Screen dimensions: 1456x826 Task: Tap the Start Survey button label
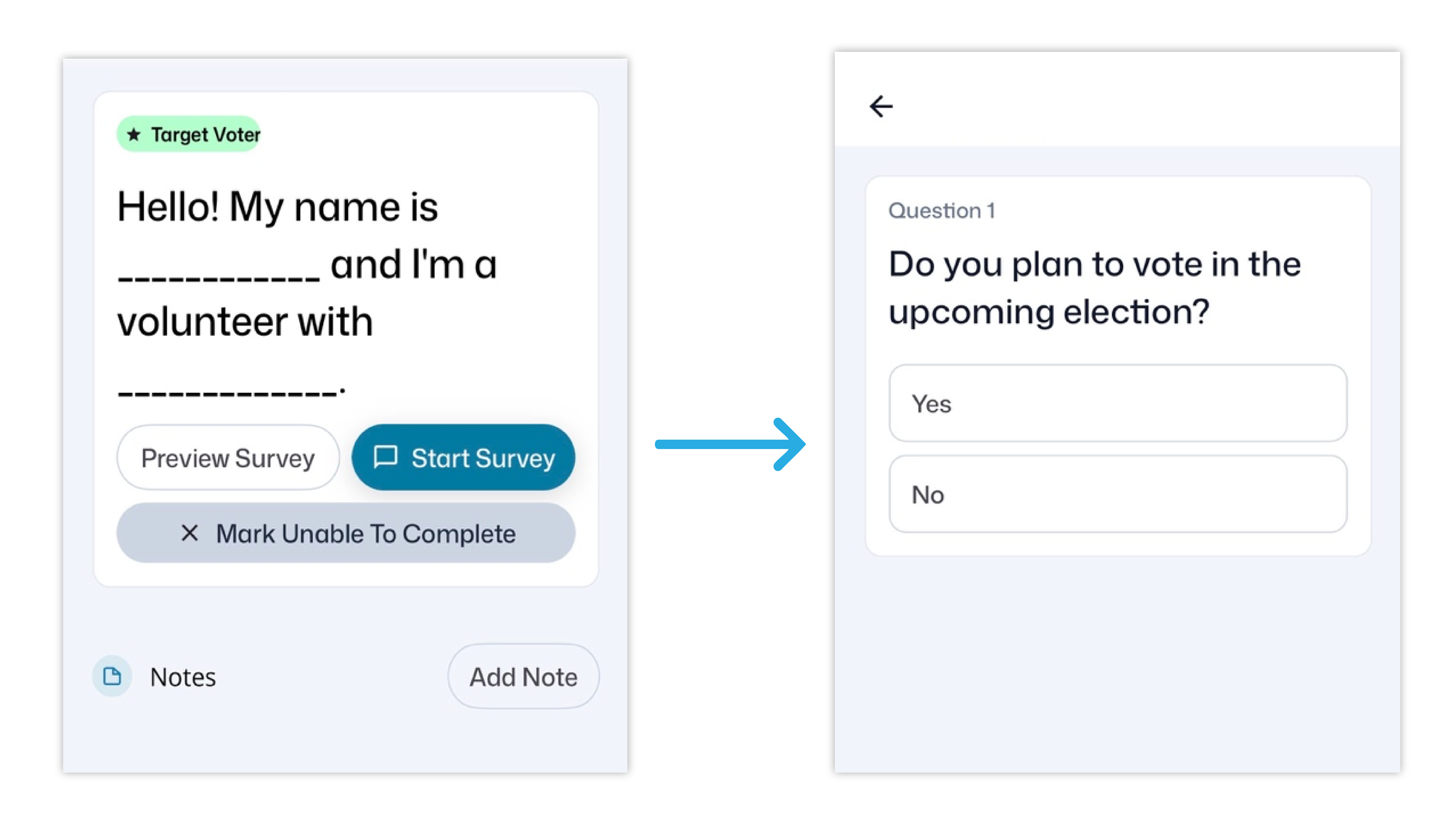tap(483, 458)
